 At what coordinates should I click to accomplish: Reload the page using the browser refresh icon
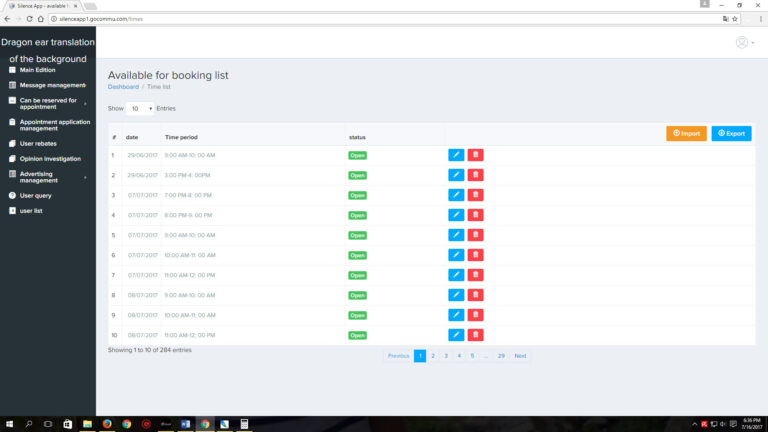pyautogui.click(x=29, y=18)
